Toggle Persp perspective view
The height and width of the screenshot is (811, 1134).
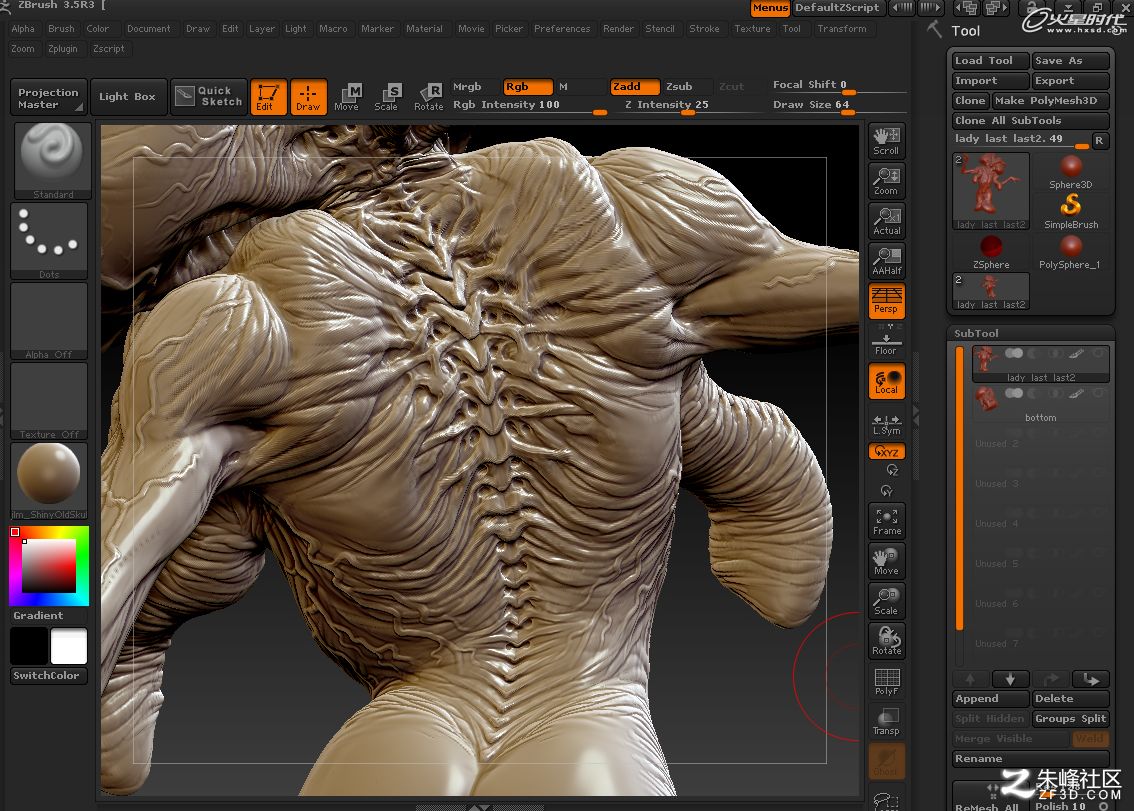[886, 301]
